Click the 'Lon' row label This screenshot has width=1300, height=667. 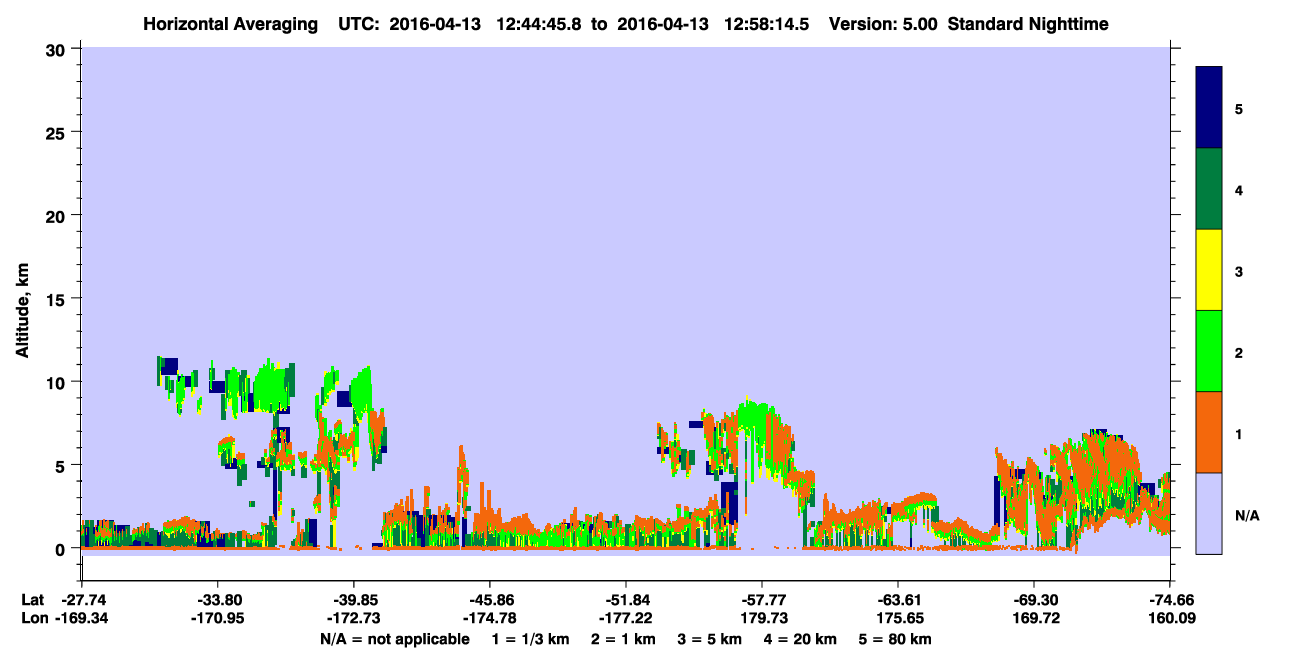point(33,618)
